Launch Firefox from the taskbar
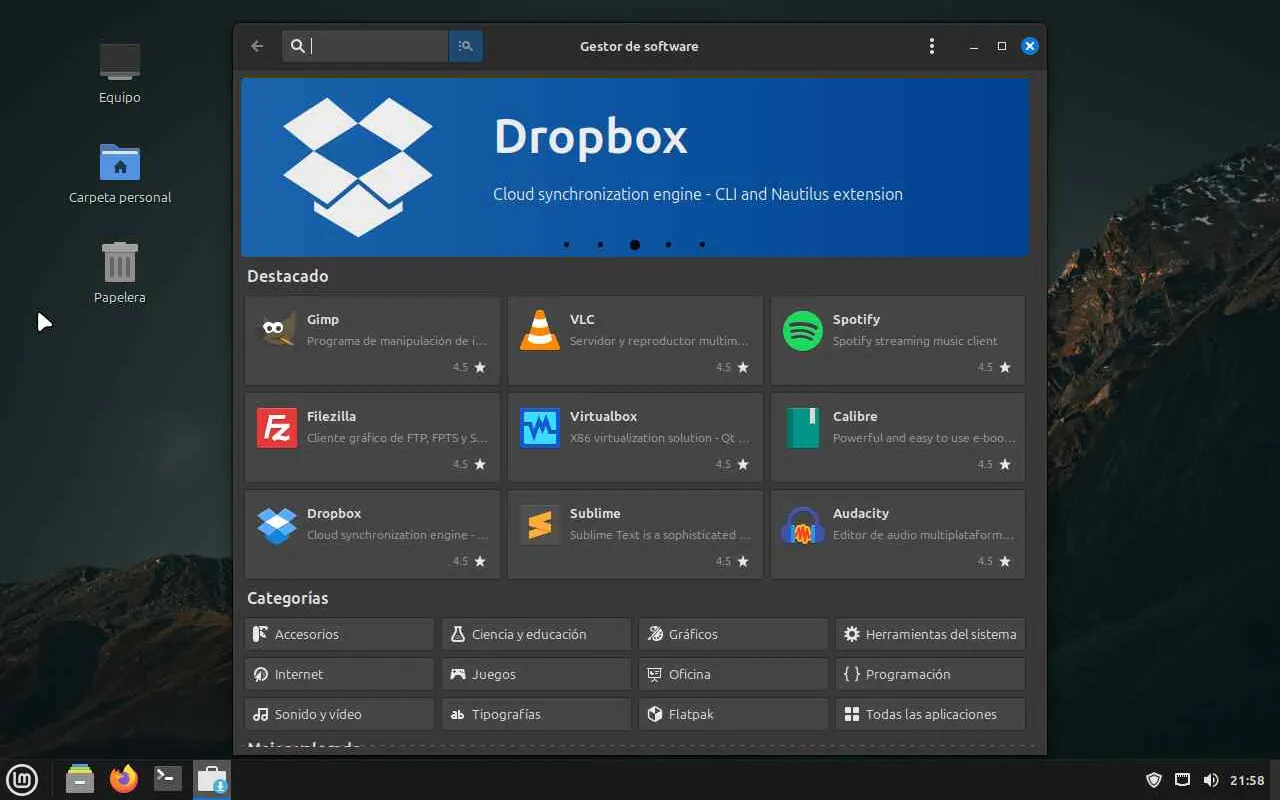Image resolution: width=1280 pixels, height=800 pixels. [x=124, y=779]
